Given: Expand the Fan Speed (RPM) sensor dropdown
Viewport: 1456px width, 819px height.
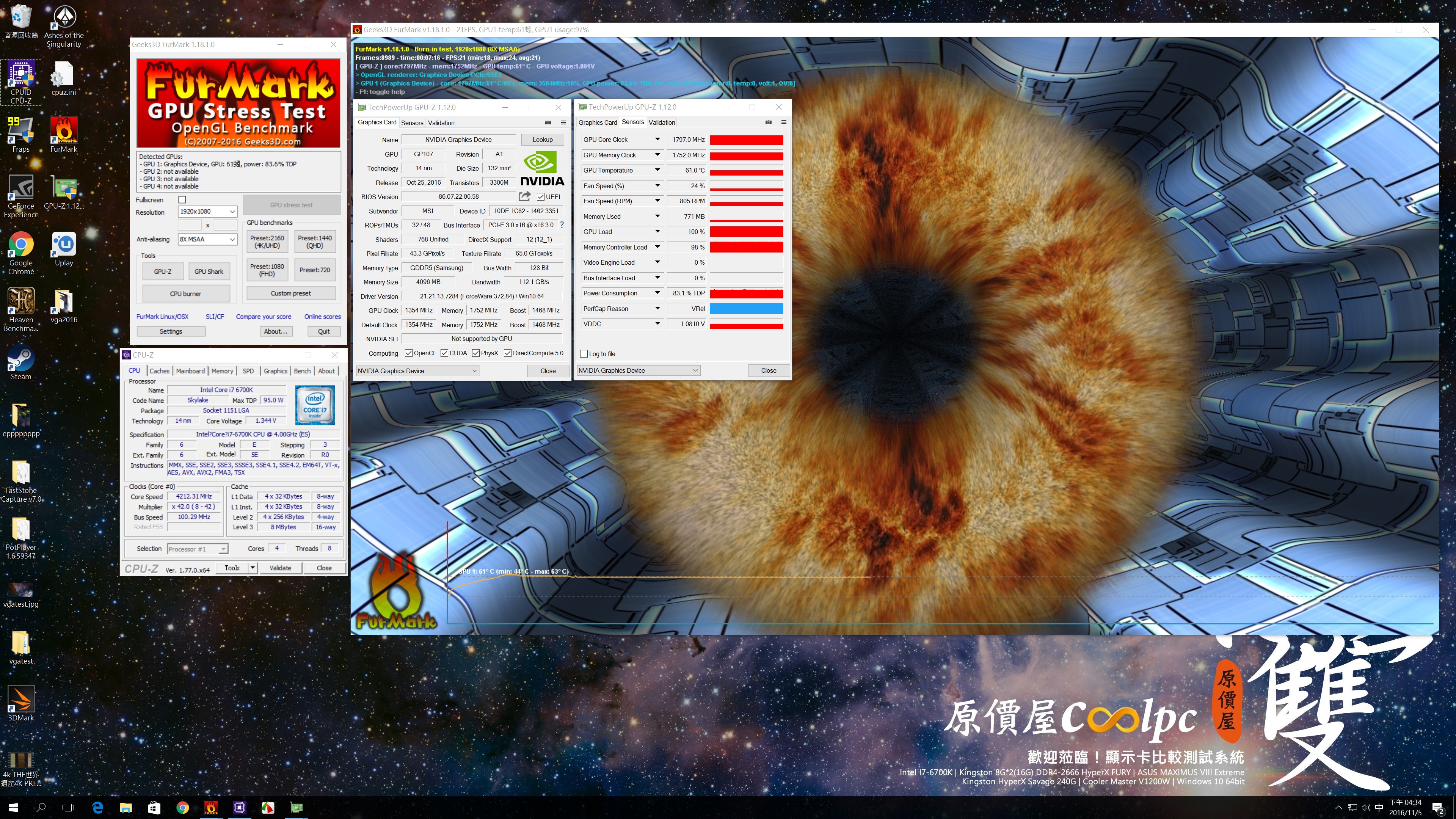Looking at the screenshot, I should [x=657, y=201].
